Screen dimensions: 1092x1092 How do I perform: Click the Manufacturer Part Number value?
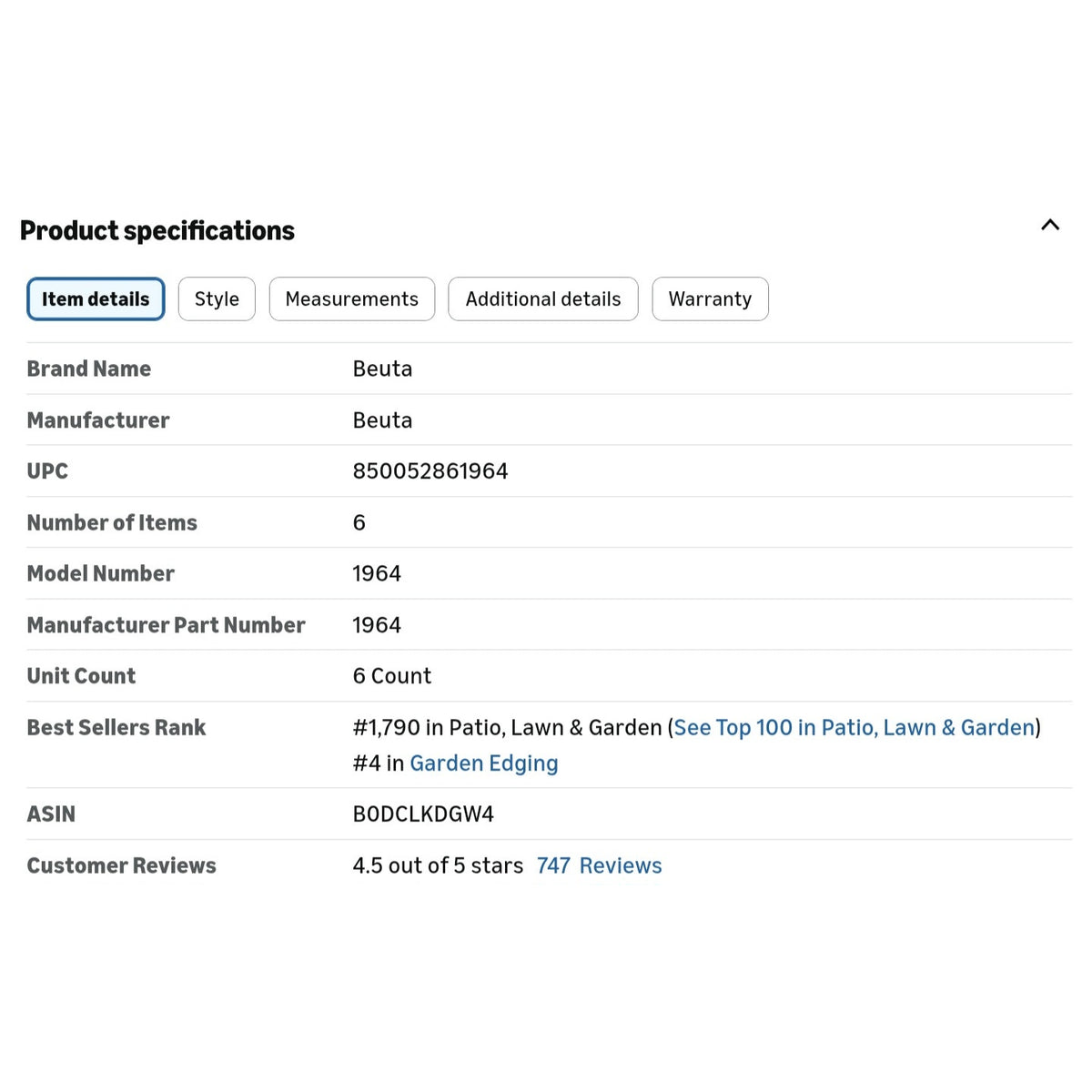tap(377, 625)
